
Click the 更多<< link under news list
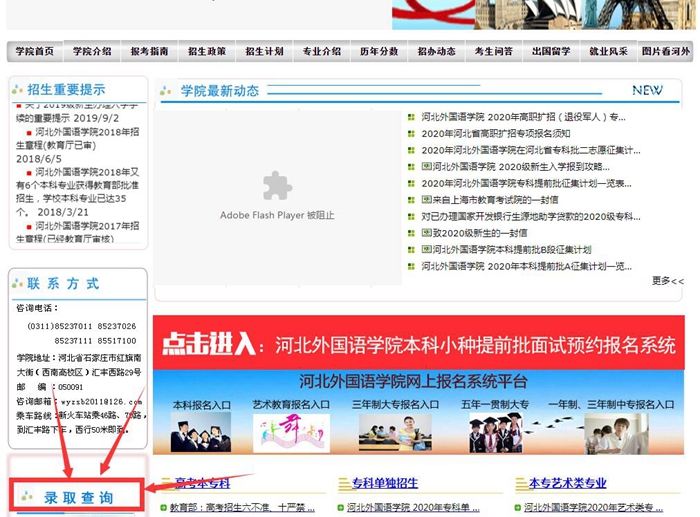(667, 281)
